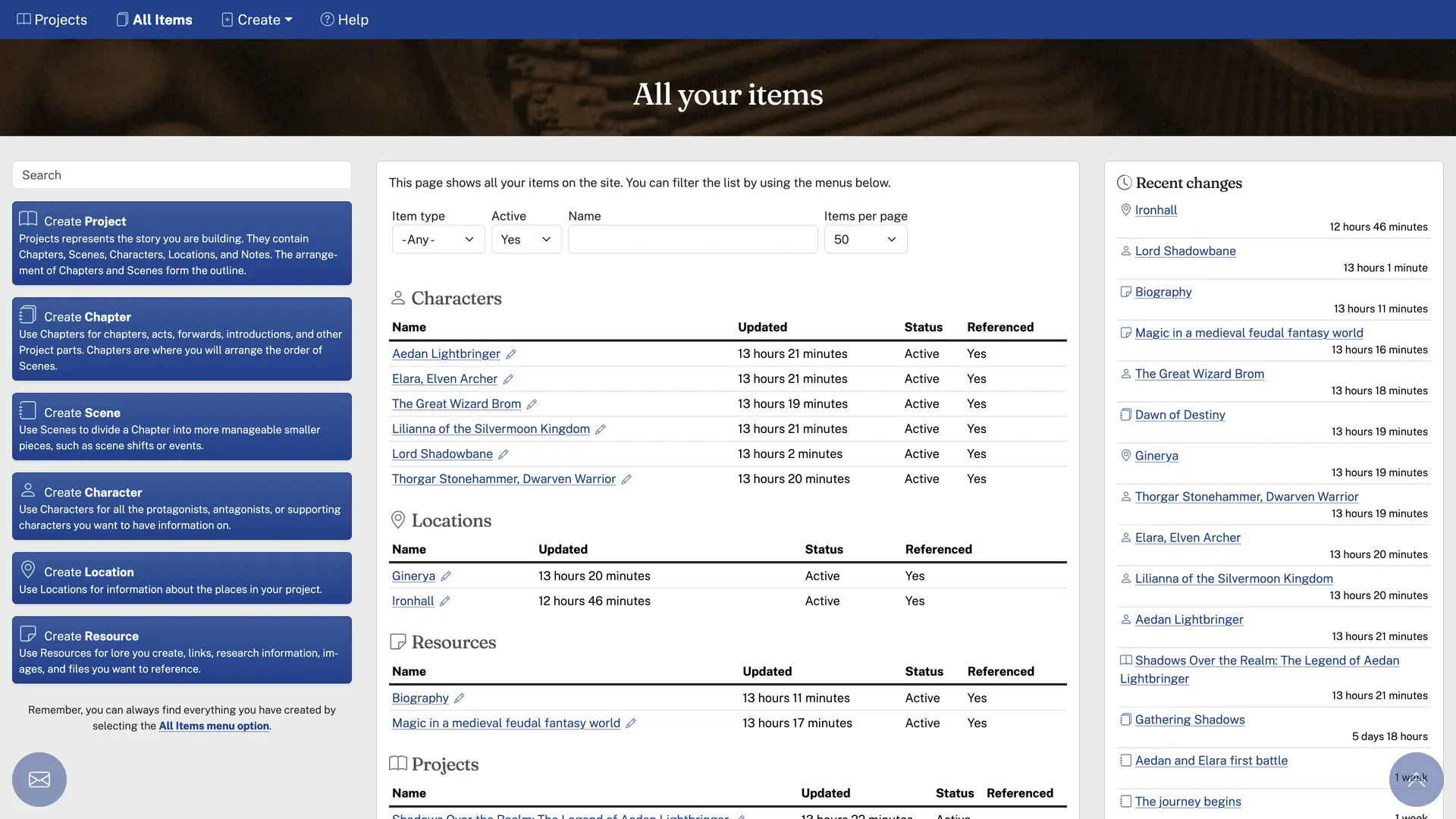Click the edit pencil next to Aedan Lightbringer
The width and height of the screenshot is (1456, 819).
point(511,354)
